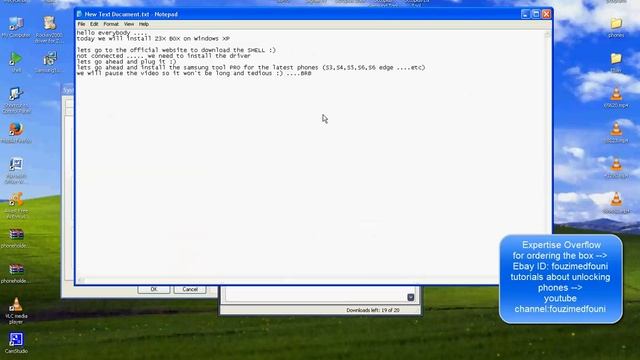Launch VLC media player desktop shortcut
The image size is (640, 360).
coord(16,311)
